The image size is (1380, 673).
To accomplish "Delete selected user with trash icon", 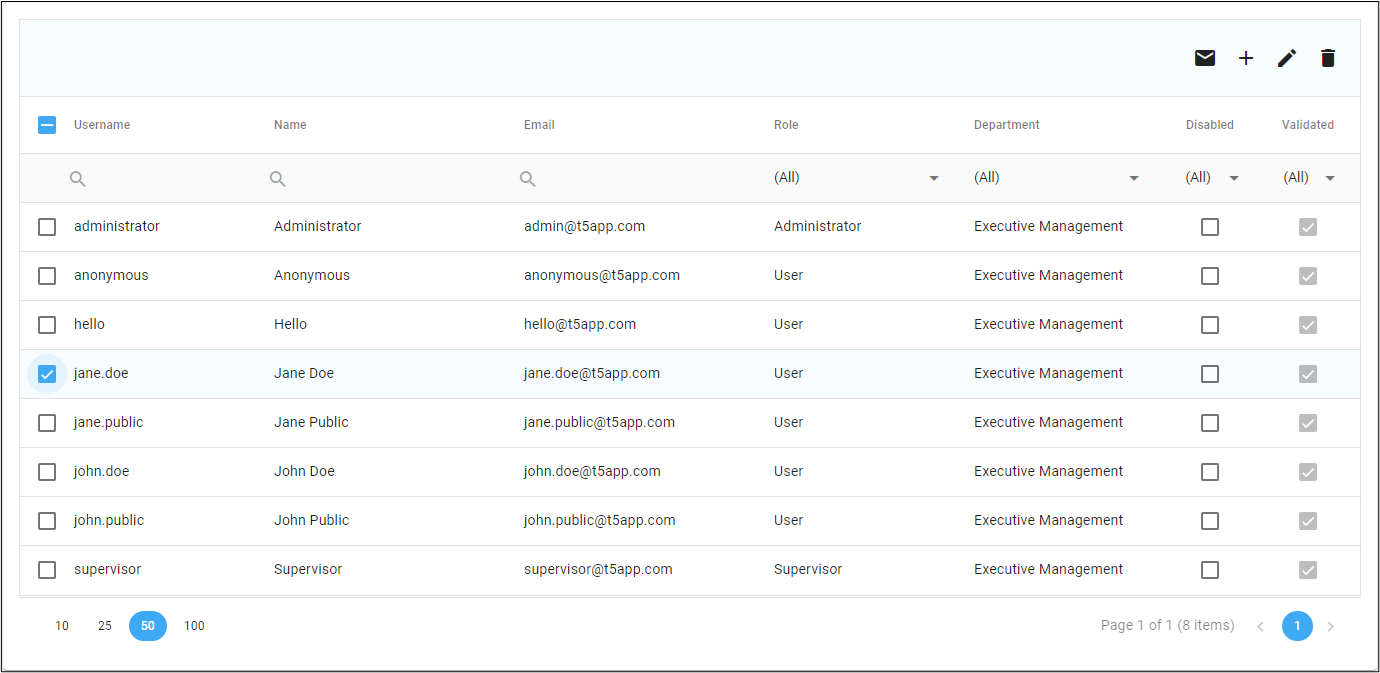I will coord(1328,58).
